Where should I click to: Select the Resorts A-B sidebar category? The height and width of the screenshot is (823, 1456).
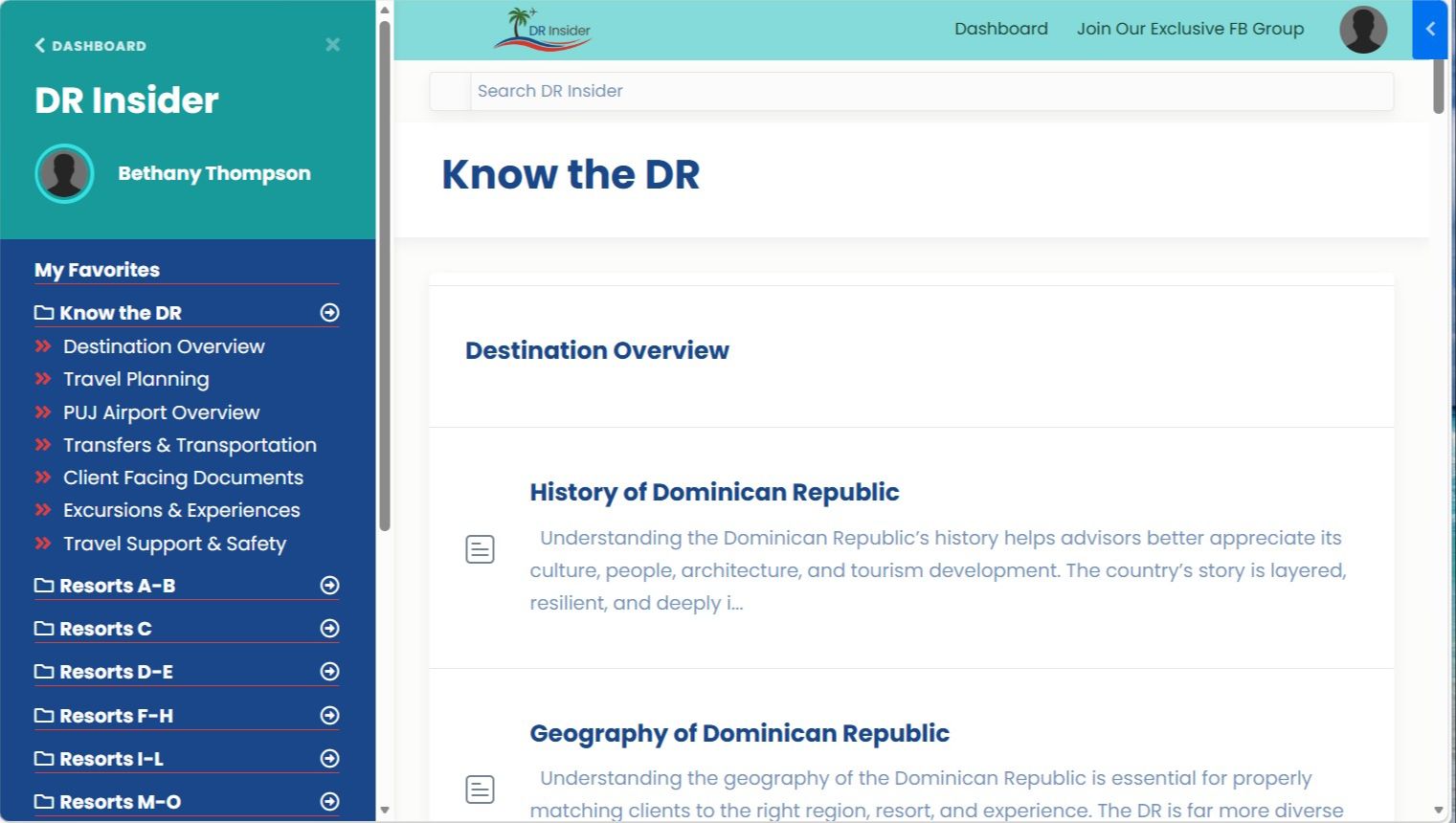click(118, 586)
